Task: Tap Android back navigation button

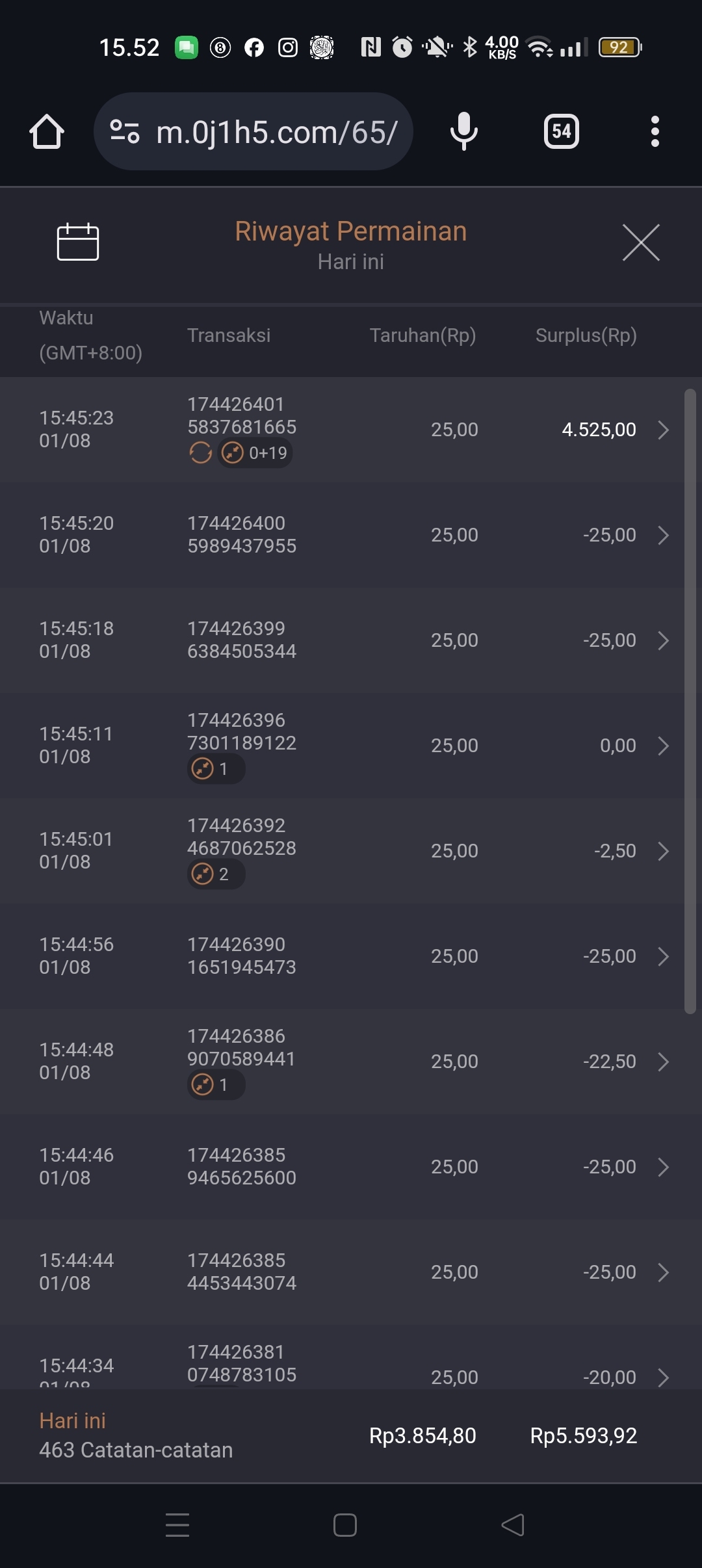Action: (513, 1524)
